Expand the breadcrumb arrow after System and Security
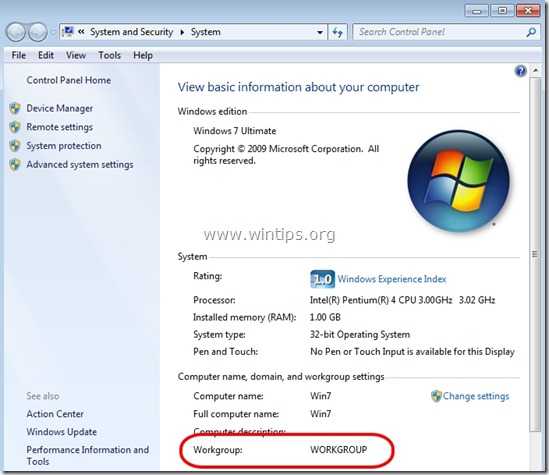 [x=182, y=32]
